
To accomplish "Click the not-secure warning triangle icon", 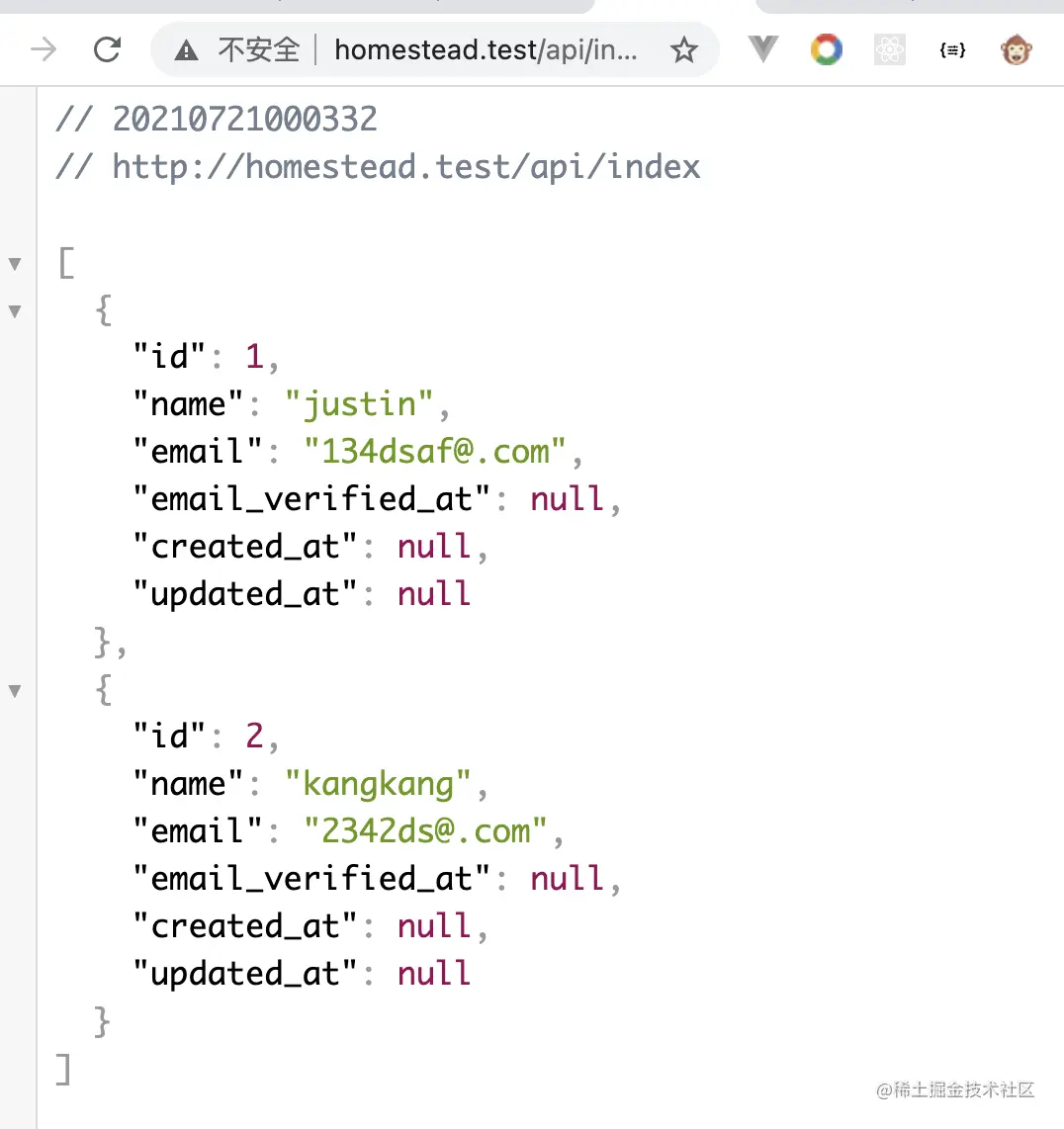I will [x=187, y=50].
